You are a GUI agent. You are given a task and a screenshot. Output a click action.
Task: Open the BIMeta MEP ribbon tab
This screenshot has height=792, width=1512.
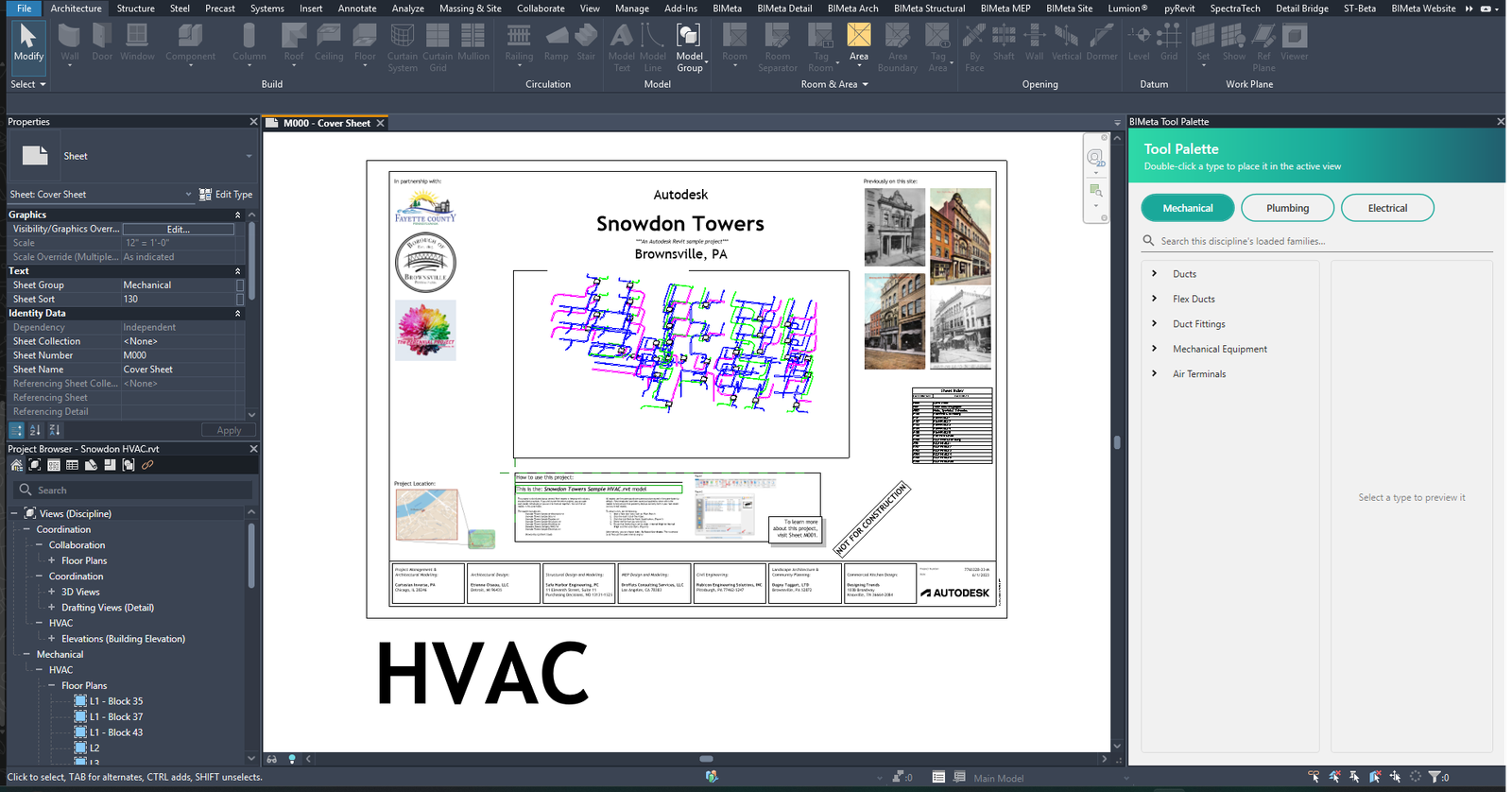[1005, 9]
